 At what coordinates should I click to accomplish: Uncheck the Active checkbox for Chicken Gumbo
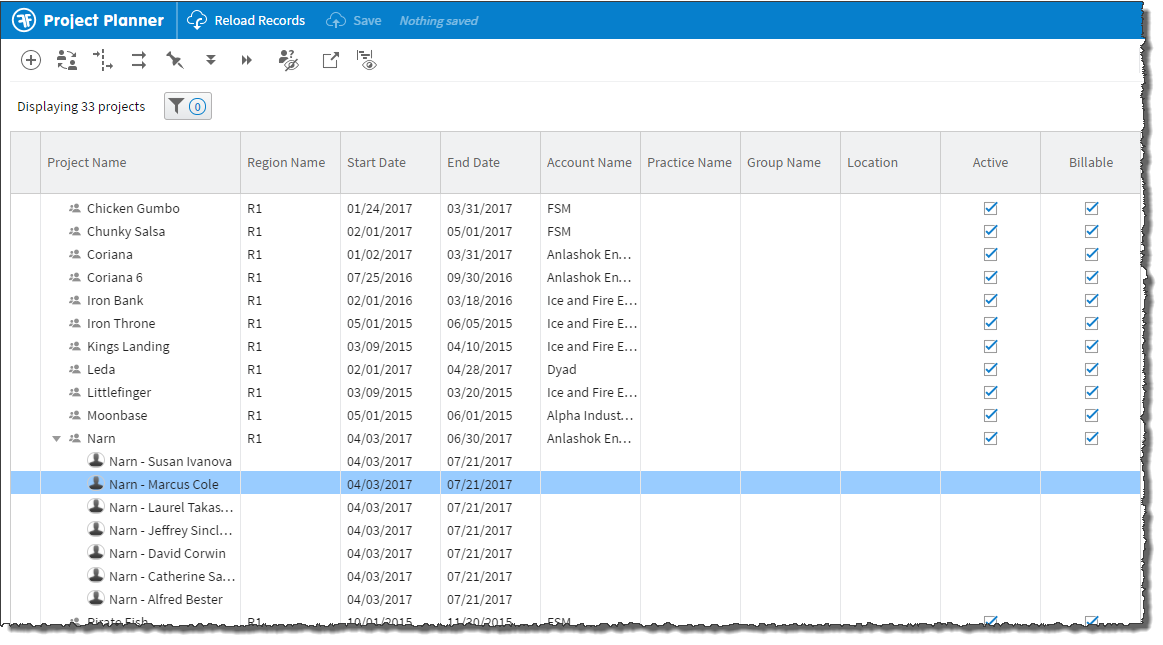(990, 209)
